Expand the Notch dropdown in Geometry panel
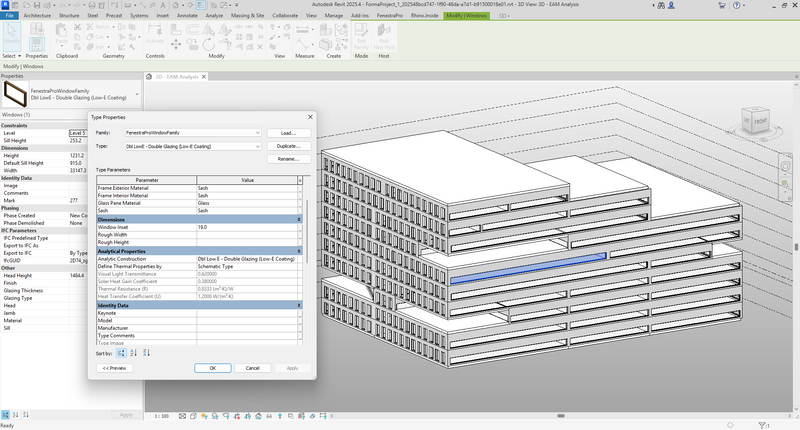 113,27
